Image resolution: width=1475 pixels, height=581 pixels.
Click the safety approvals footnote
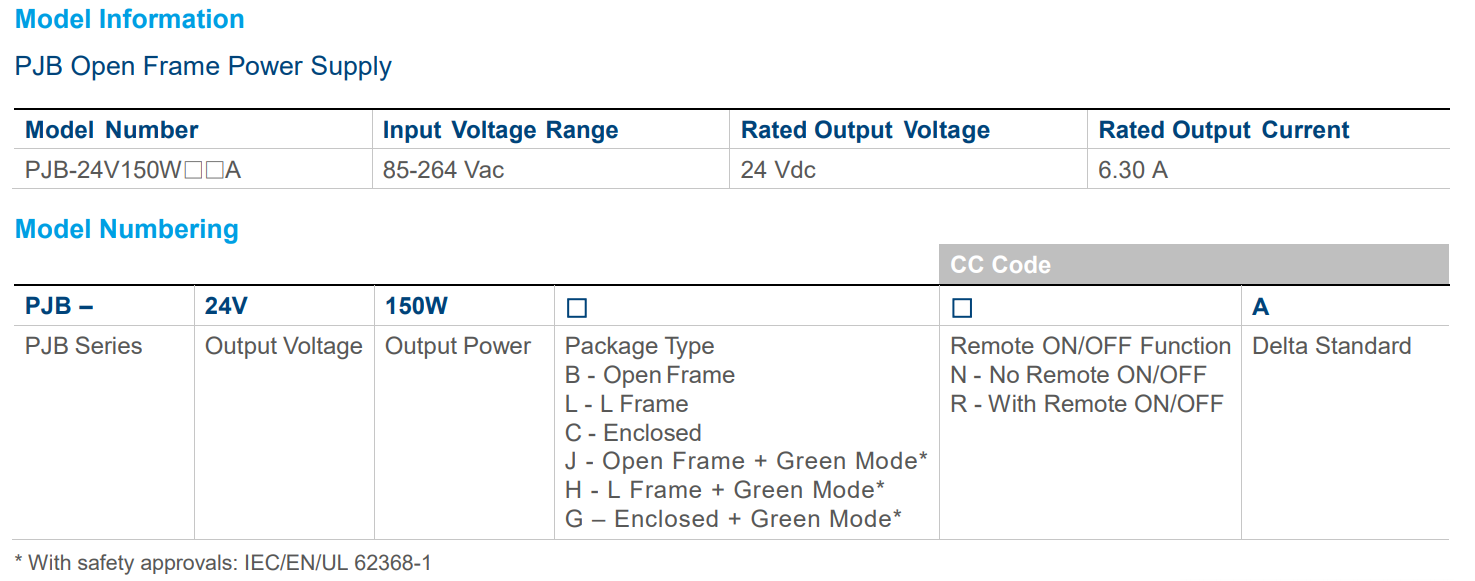click(223, 563)
